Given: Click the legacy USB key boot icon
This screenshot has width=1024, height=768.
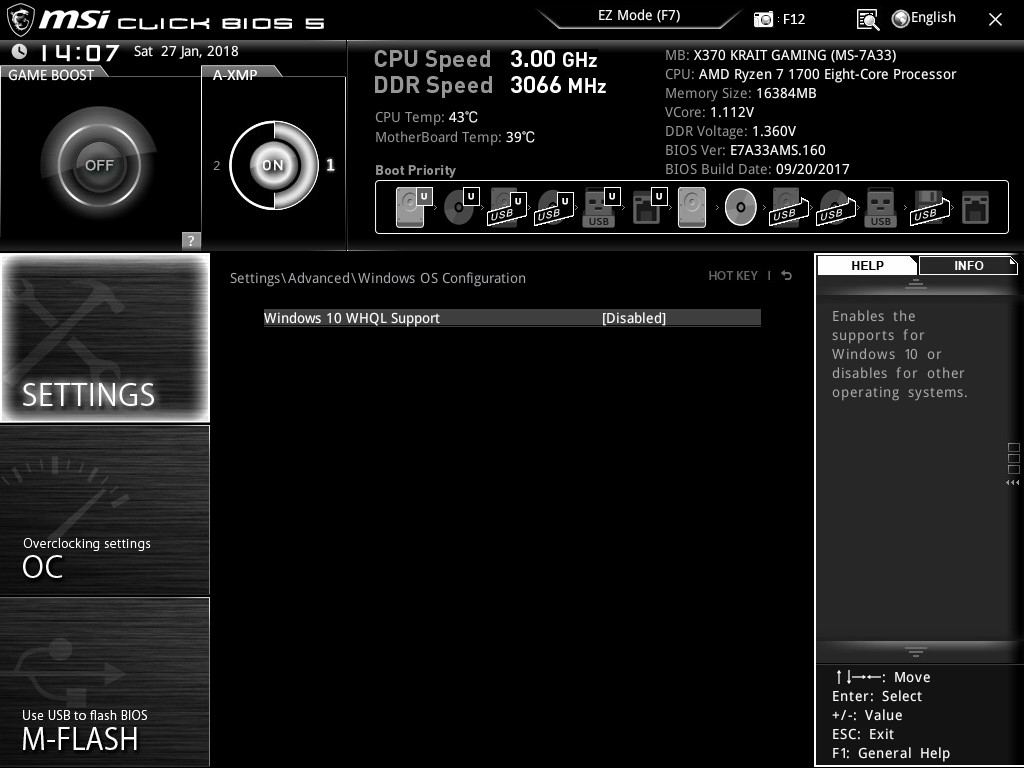Looking at the screenshot, I should (x=880, y=207).
